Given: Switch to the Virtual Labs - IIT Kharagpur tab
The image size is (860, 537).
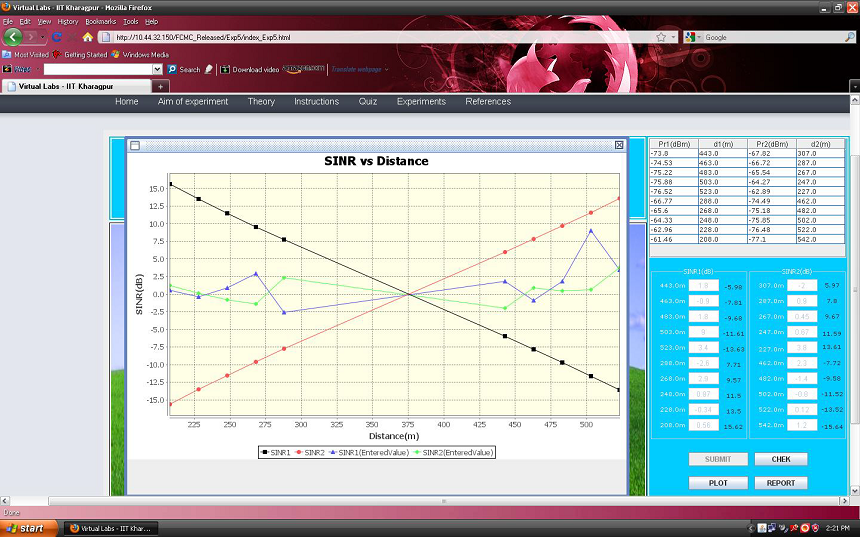Looking at the screenshot, I should 74,87.
